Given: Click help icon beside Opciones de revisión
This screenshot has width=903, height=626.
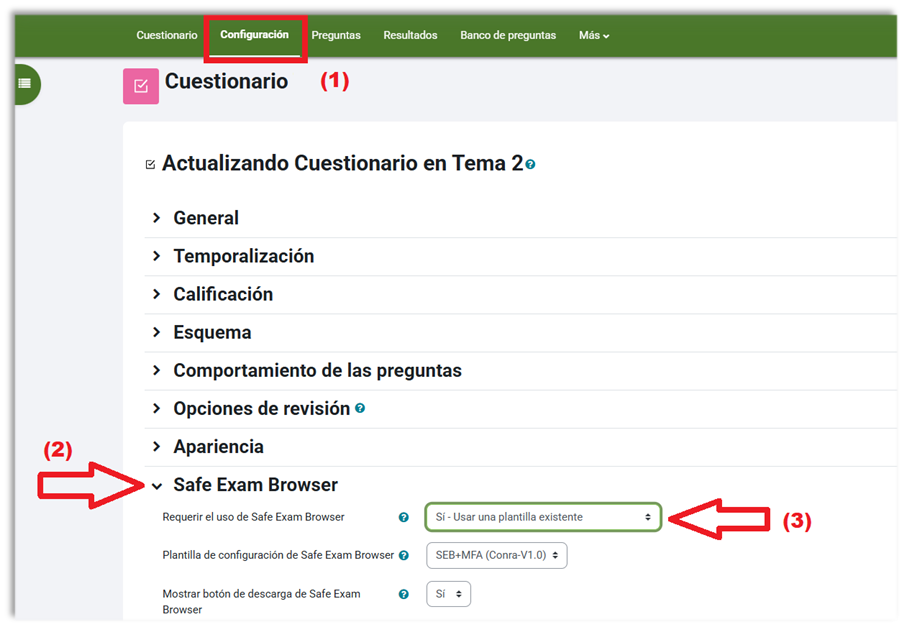Looking at the screenshot, I should (360, 409).
